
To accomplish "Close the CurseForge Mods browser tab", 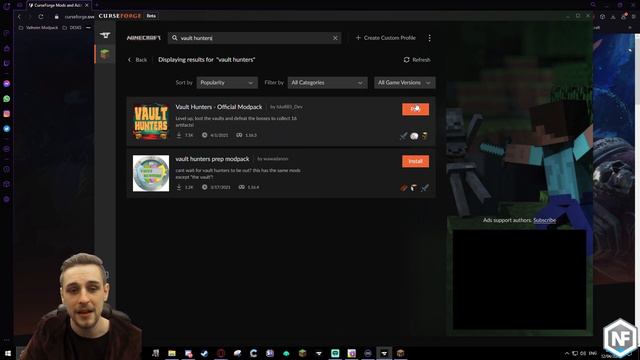I will tap(87, 5).
